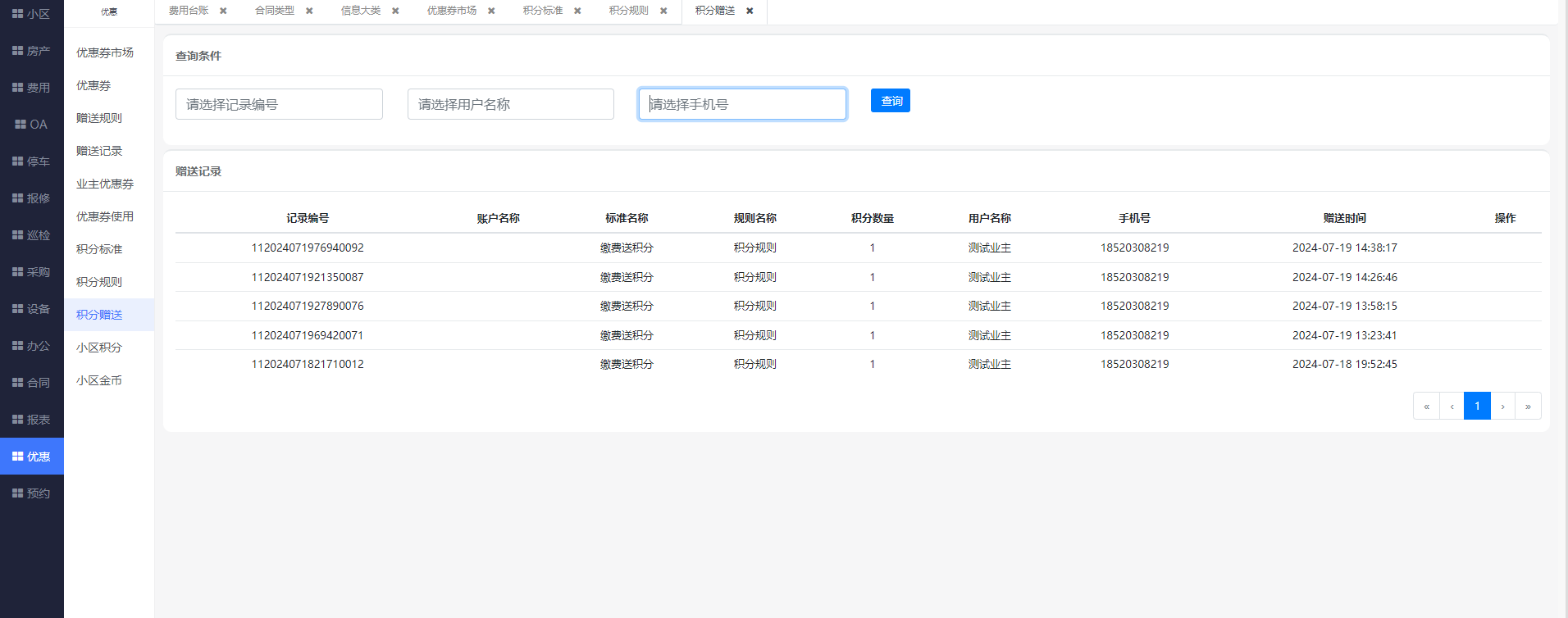Click 测试业主 in row 112024071976940092
This screenshot has height=618, width=1568.
989,248
